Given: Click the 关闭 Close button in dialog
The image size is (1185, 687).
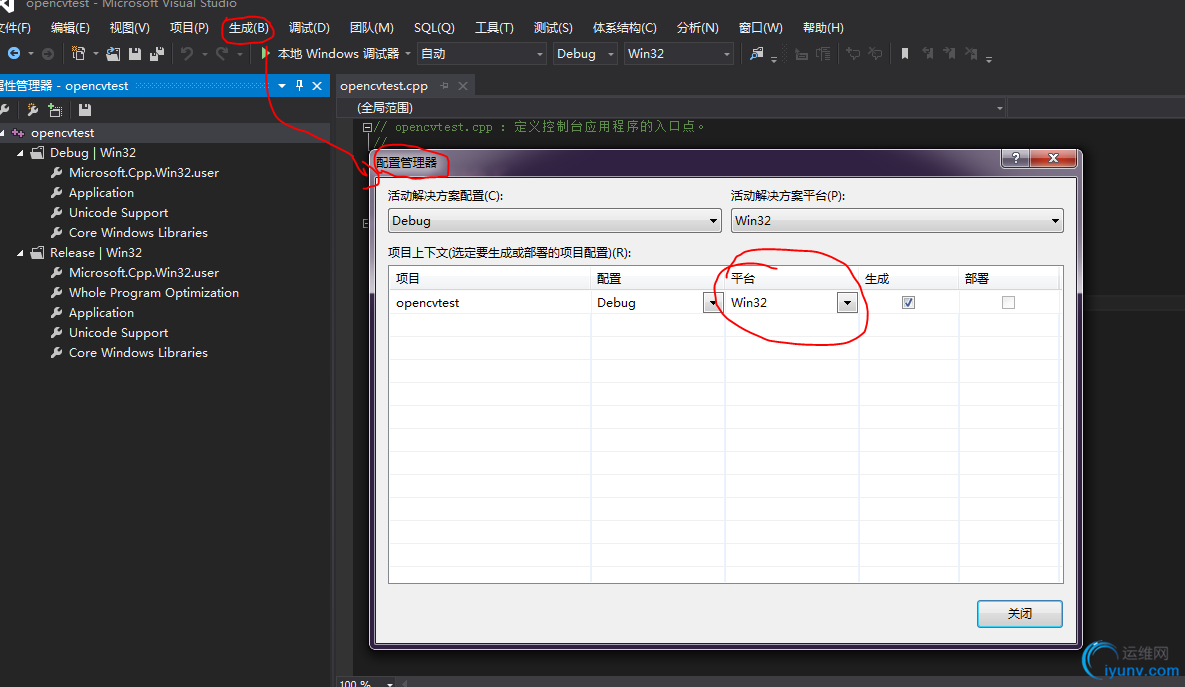Looking at the screenshot, I should (x=1019, y=614).
